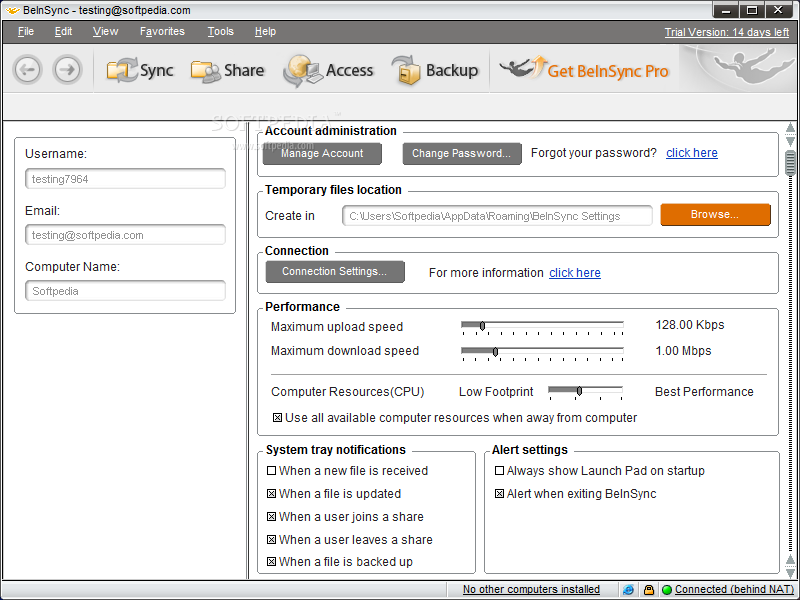This screenshot has width=800, height=600.
Task: Open the Access remote computer section
Action: [329, 70]
